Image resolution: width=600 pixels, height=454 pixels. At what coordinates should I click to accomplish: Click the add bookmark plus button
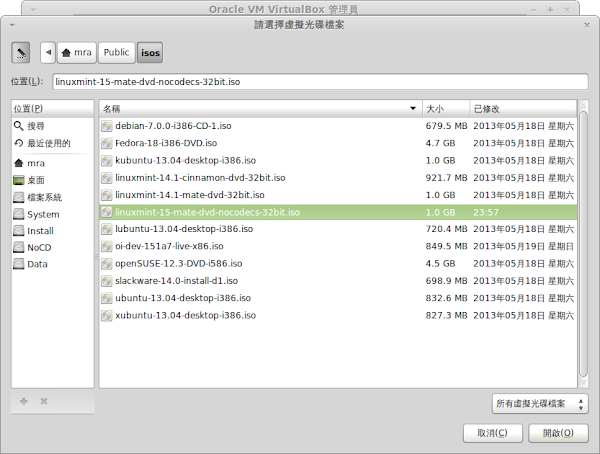pyautogui.click(x=24, y=401)
